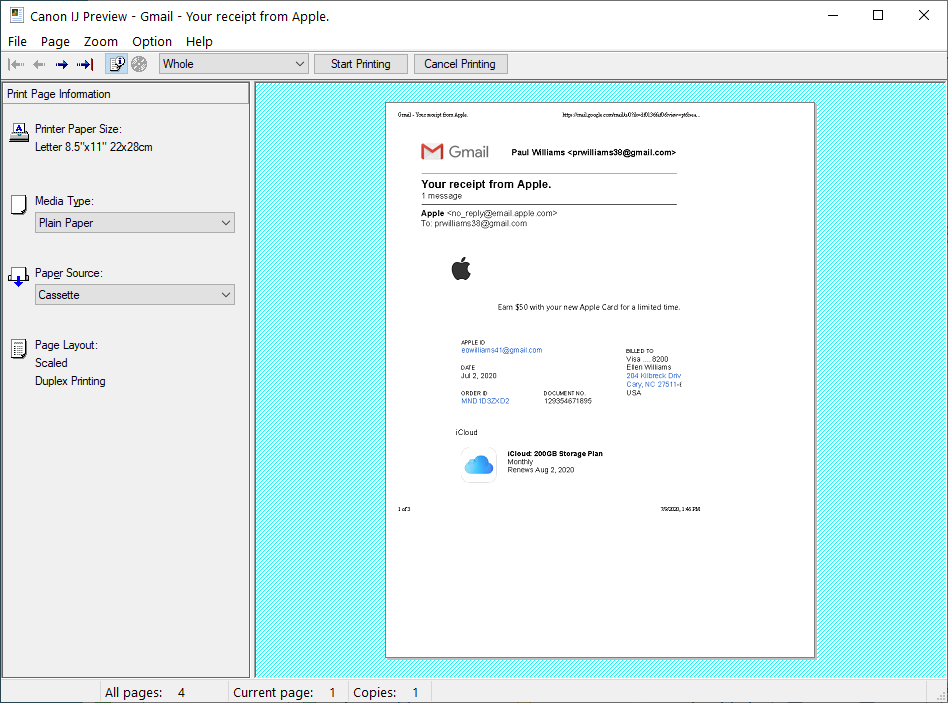Image resolution: width=948 pixels, height=703 pixels.
Task: Close the Canon IJ Preview window
Action: pos(924,16)
